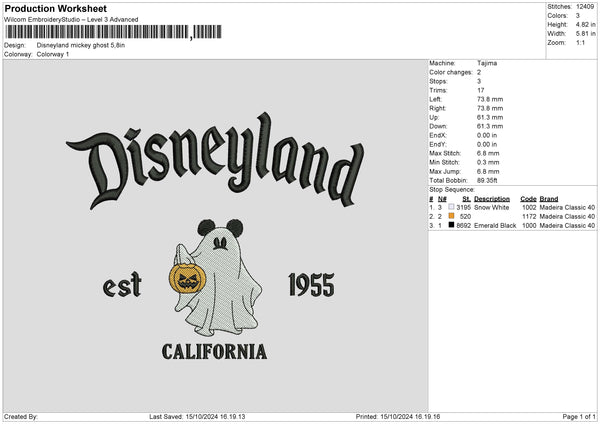Viewport: 600px width, 424px height.
Task: Click the Production Worksheet title
Action: coord(55,8)
